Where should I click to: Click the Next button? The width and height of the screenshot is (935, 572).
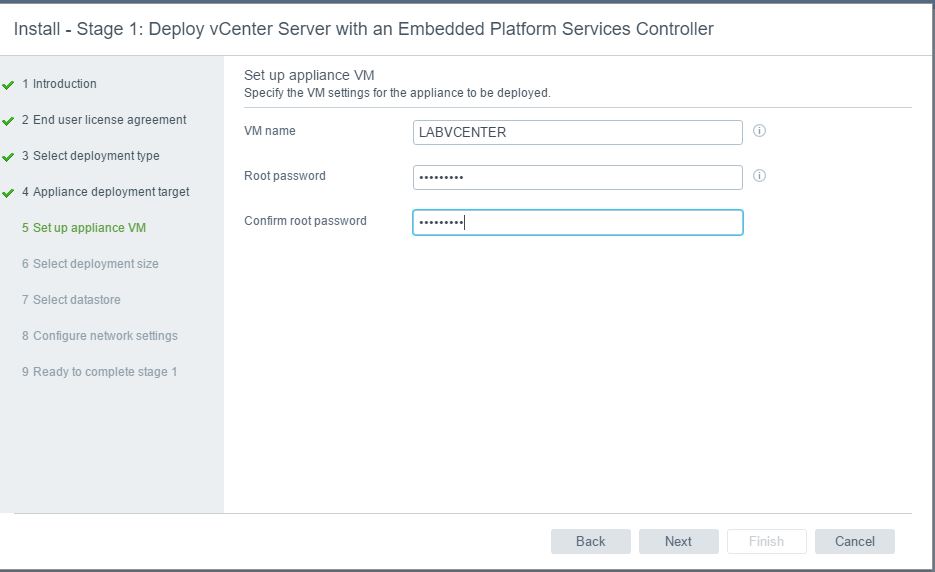tap(679, 541)
